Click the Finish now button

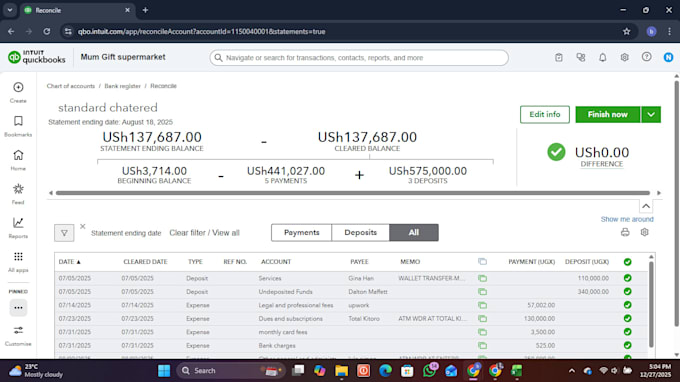(608, 114)
